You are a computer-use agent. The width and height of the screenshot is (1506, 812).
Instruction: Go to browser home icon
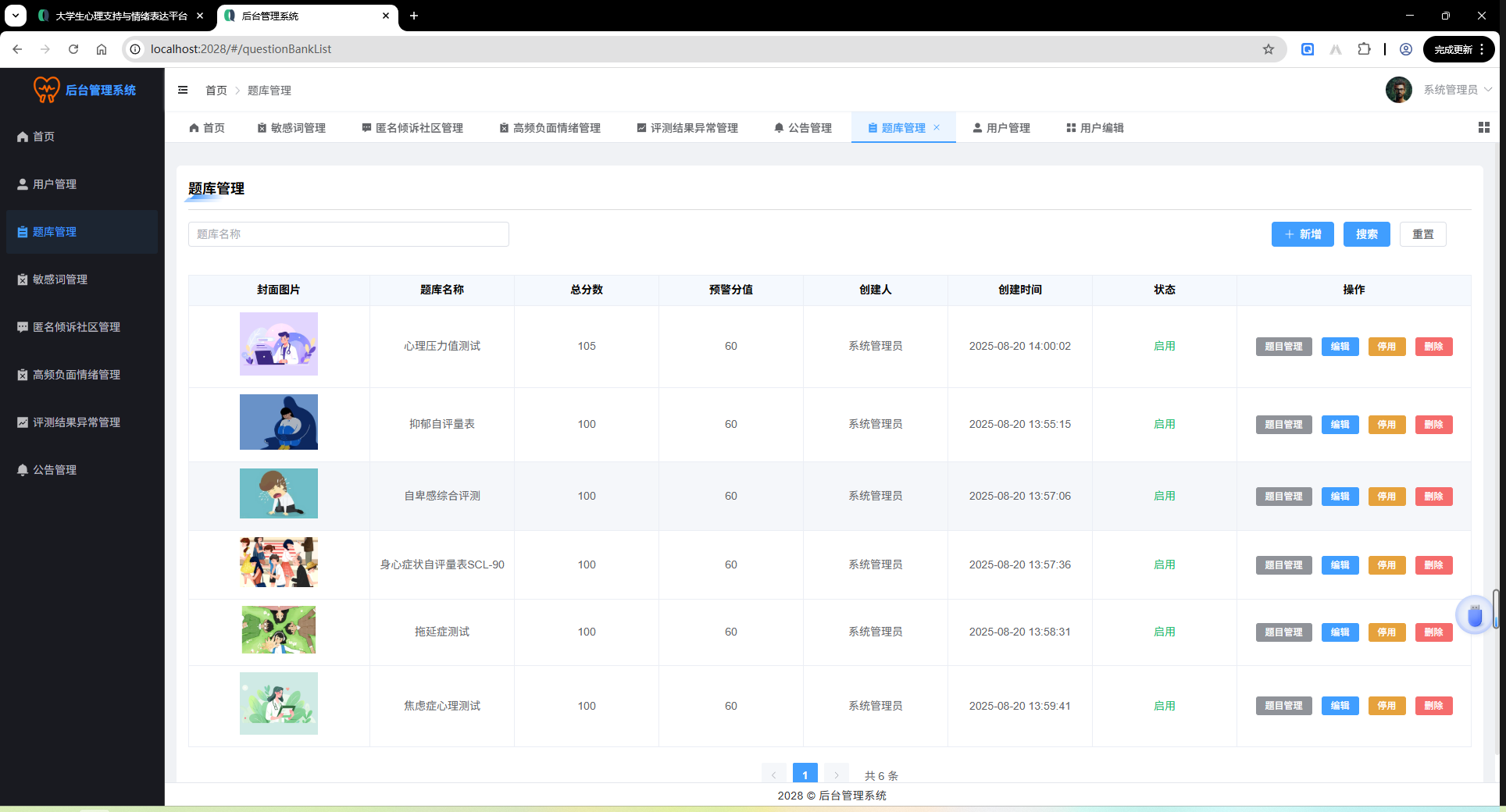(102, 49)
